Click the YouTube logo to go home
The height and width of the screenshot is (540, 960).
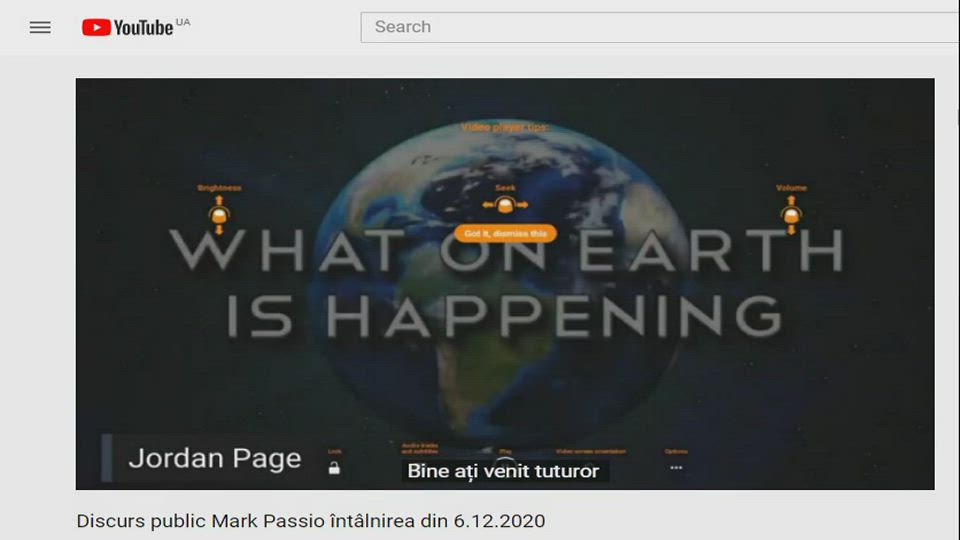(127, 27)
